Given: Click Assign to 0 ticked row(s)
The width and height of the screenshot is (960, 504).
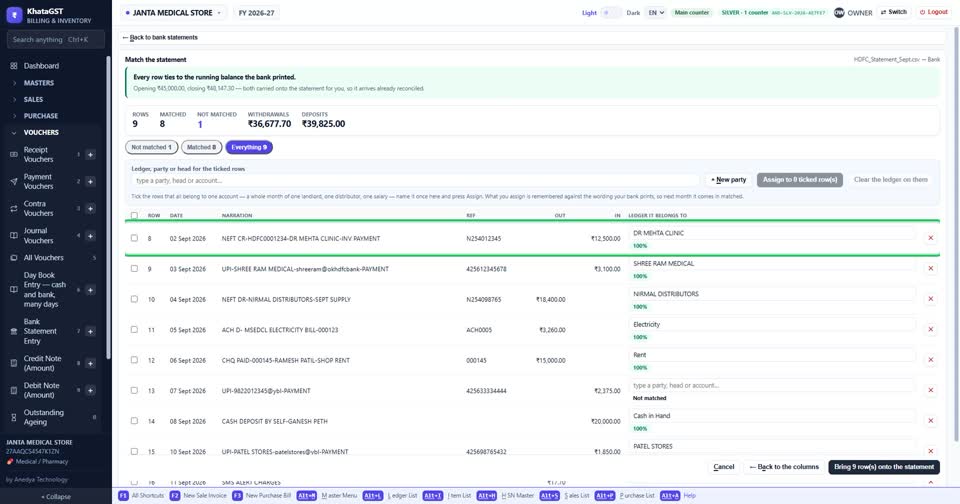Looking at the screenshot, I should click(x=800, y=179).
